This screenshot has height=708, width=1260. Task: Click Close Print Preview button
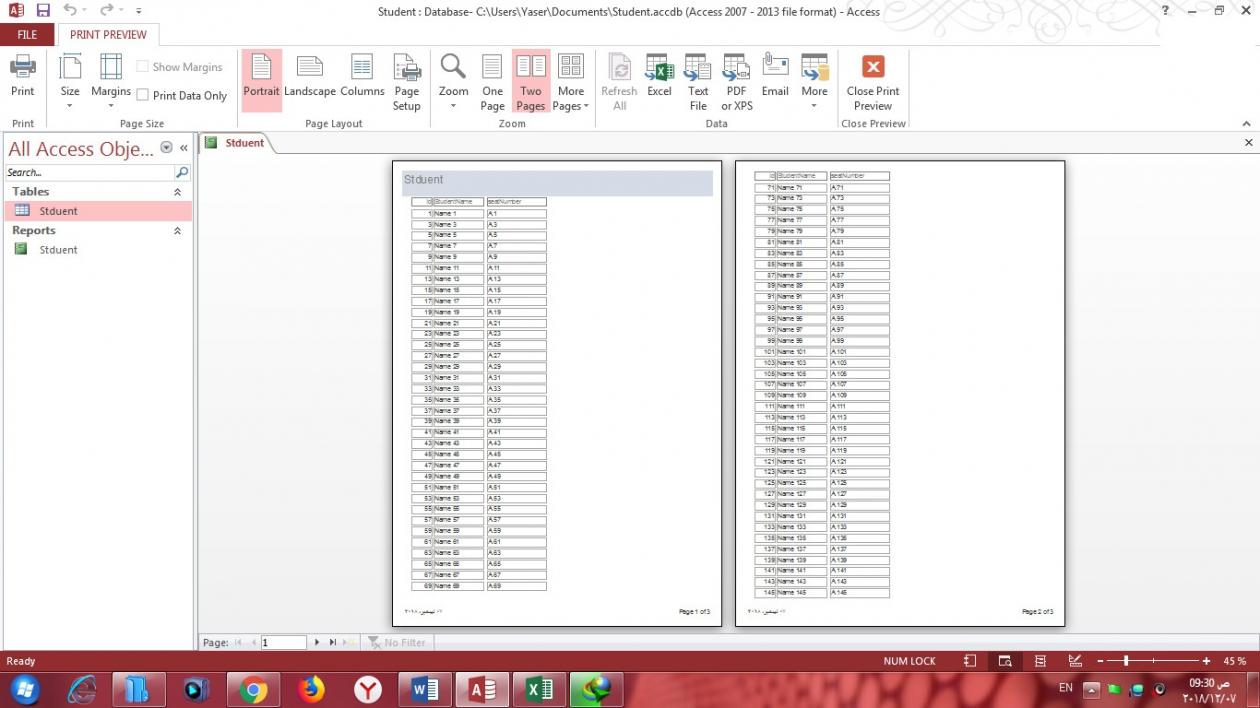pyautogui.click(x=873, y=81)
